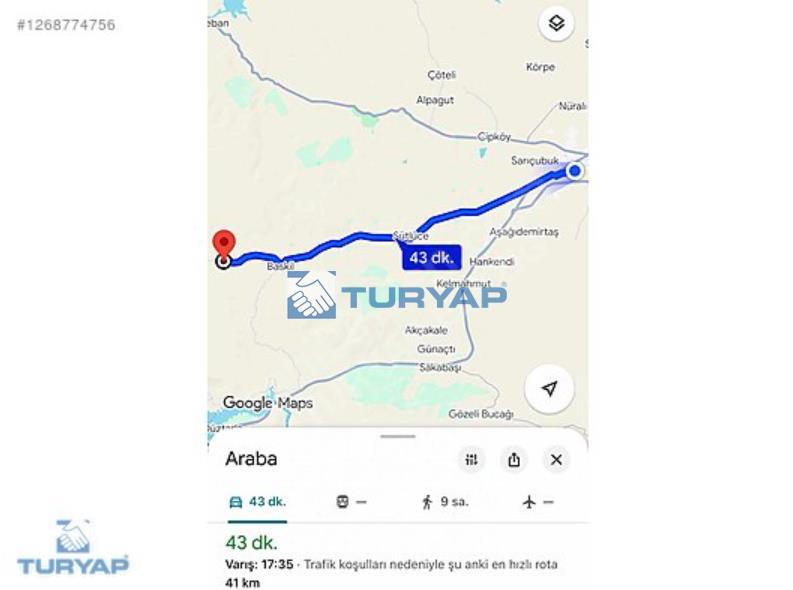This screenshot has width=793, height=590.
Task: Open route options sliders icon
Action: point(471,460)
